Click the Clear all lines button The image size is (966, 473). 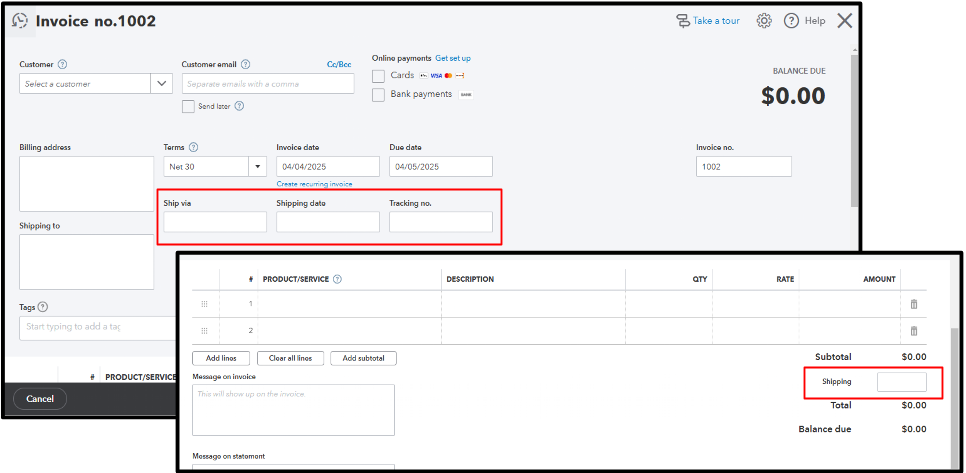point(290,358)
